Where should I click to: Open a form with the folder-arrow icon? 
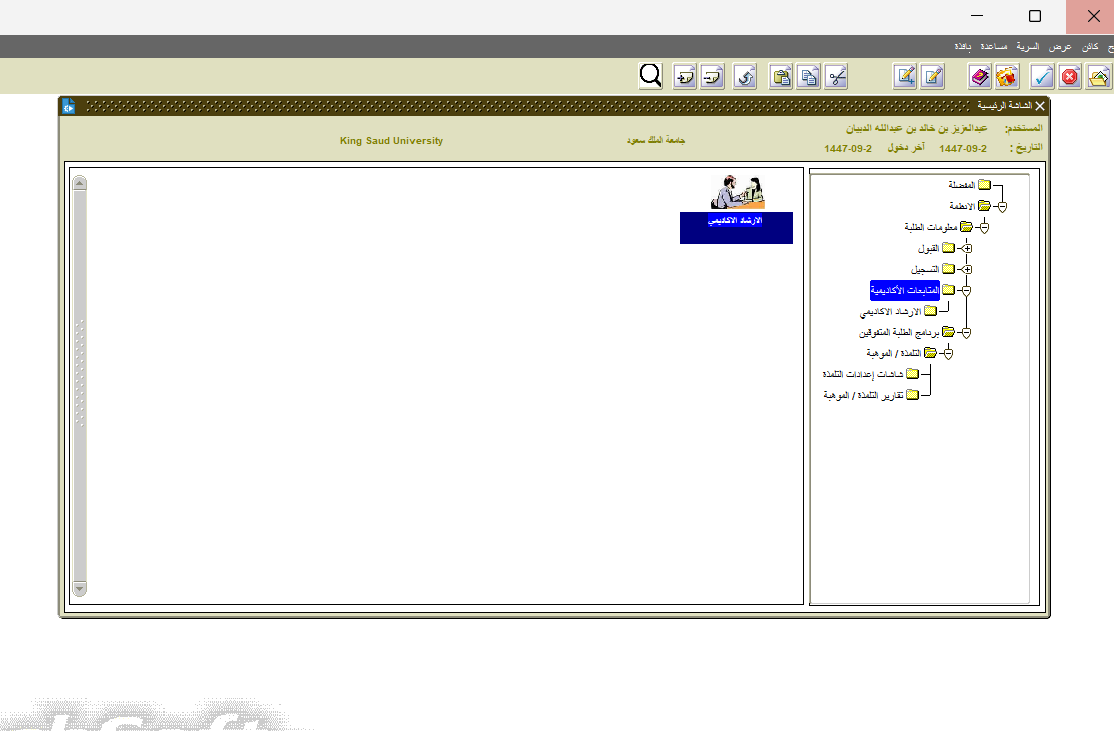(x=1097, y=76)
